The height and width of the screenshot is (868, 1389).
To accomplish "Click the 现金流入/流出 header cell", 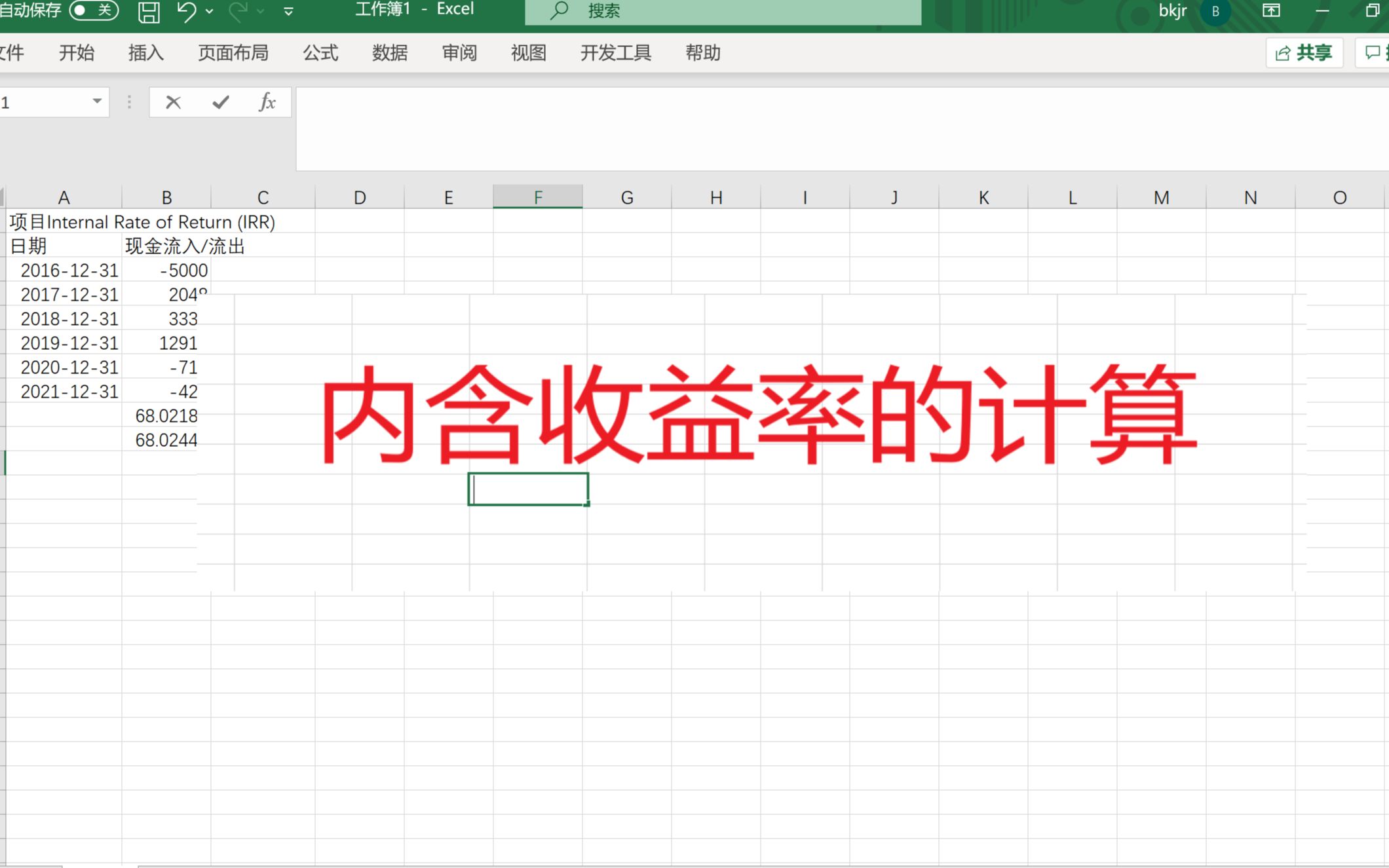I will click(166, 246).
